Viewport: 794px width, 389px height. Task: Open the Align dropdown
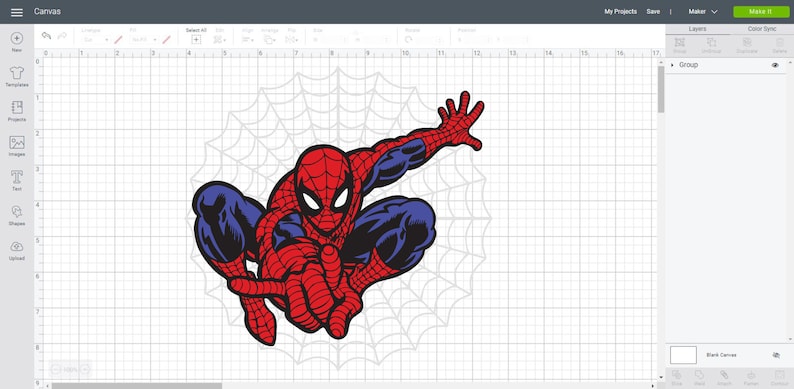(x=248, y=40)
